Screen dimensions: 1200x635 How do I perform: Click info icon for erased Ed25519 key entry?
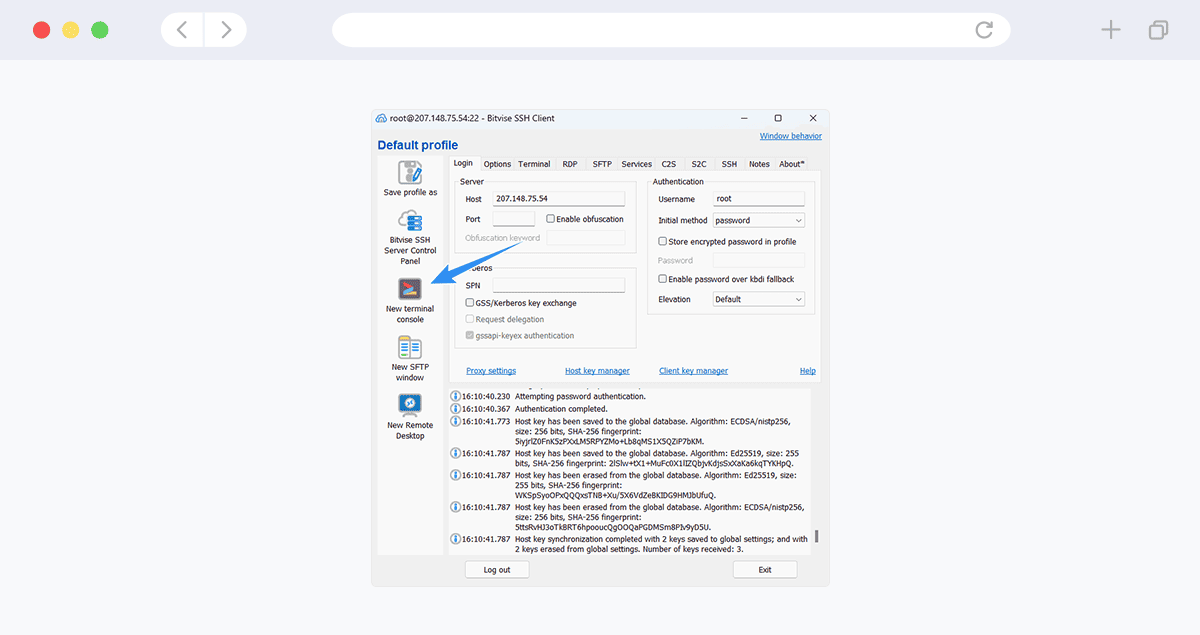coord(456,475)
